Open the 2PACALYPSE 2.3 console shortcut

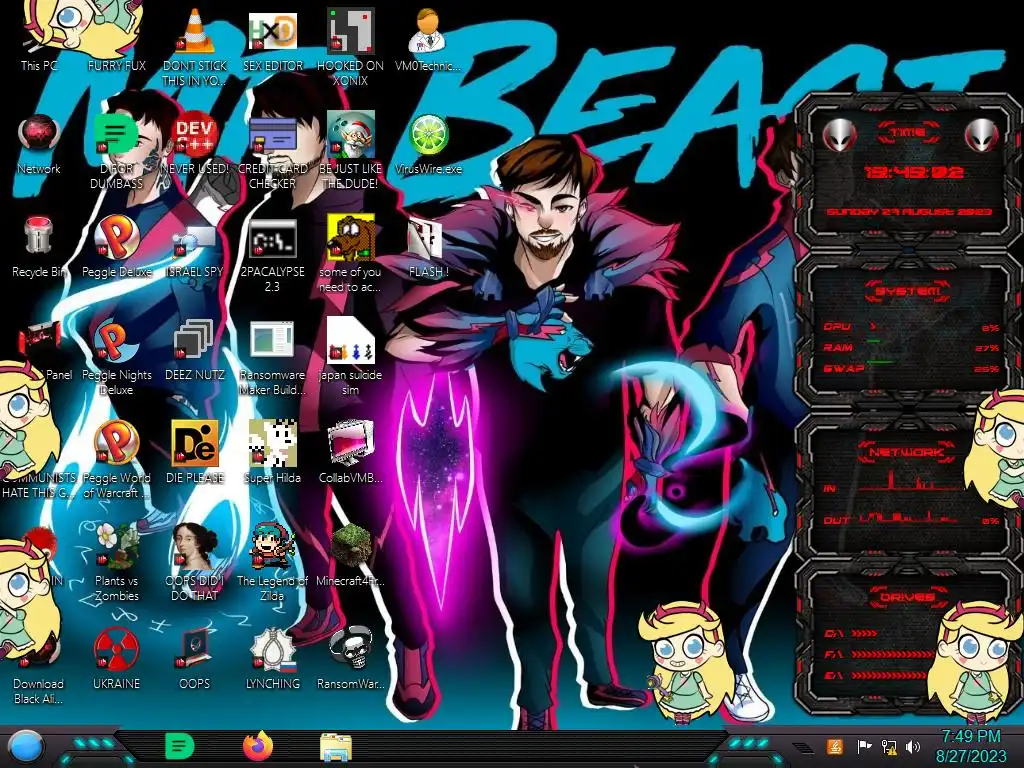point(272,253)
